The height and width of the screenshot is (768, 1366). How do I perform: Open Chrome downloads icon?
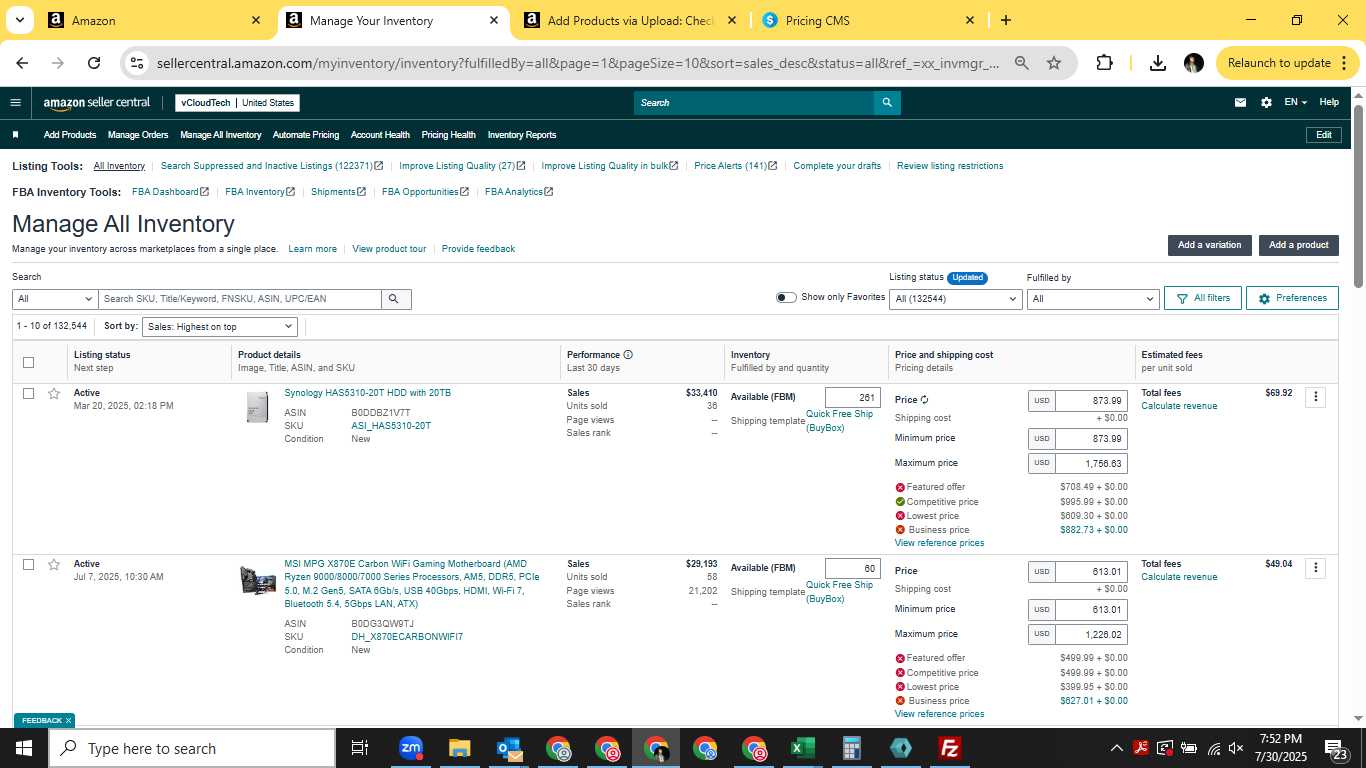point(1157,63)
